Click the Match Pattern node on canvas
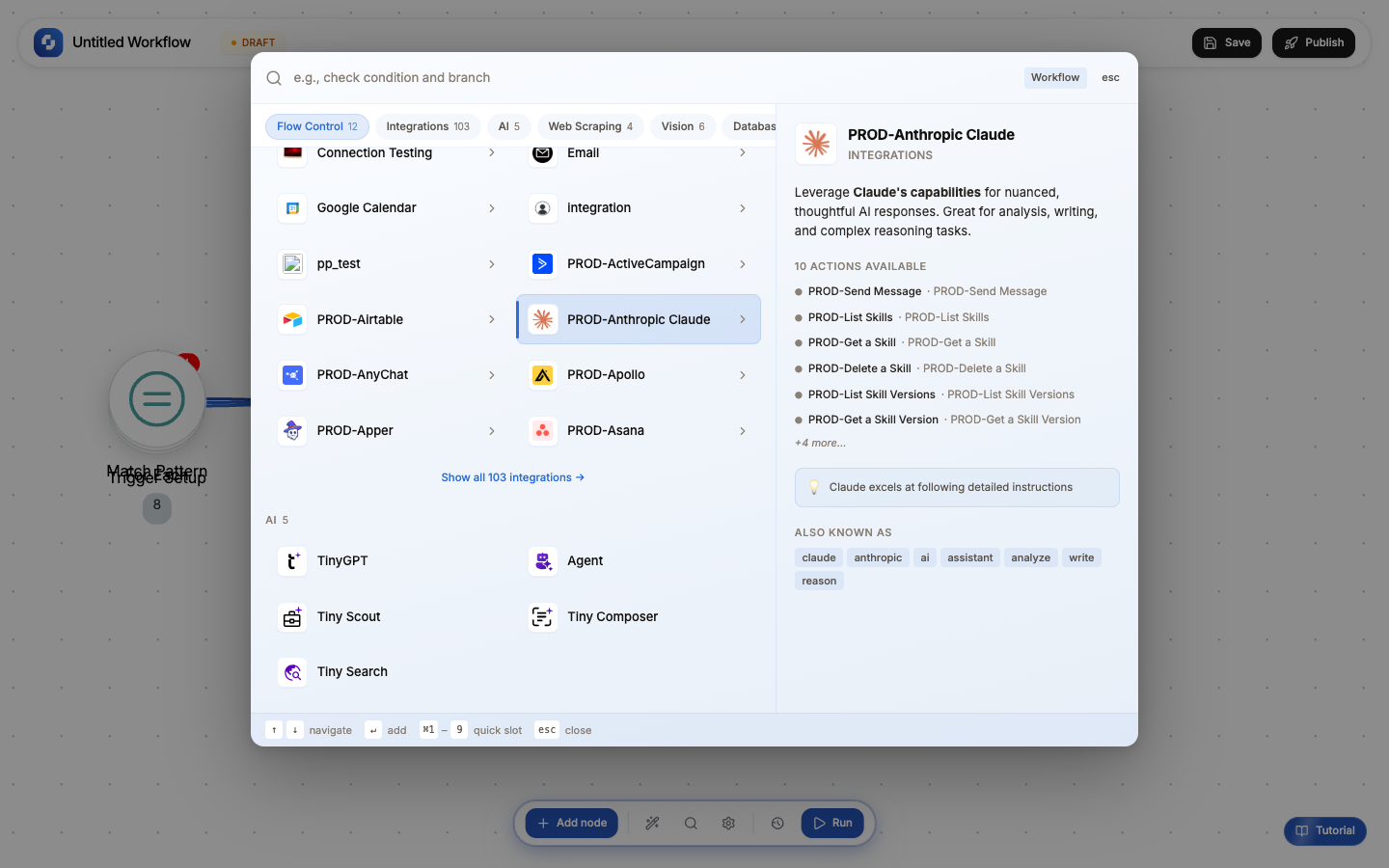The height and width of the screenshot is (868, 1389). 157,398
